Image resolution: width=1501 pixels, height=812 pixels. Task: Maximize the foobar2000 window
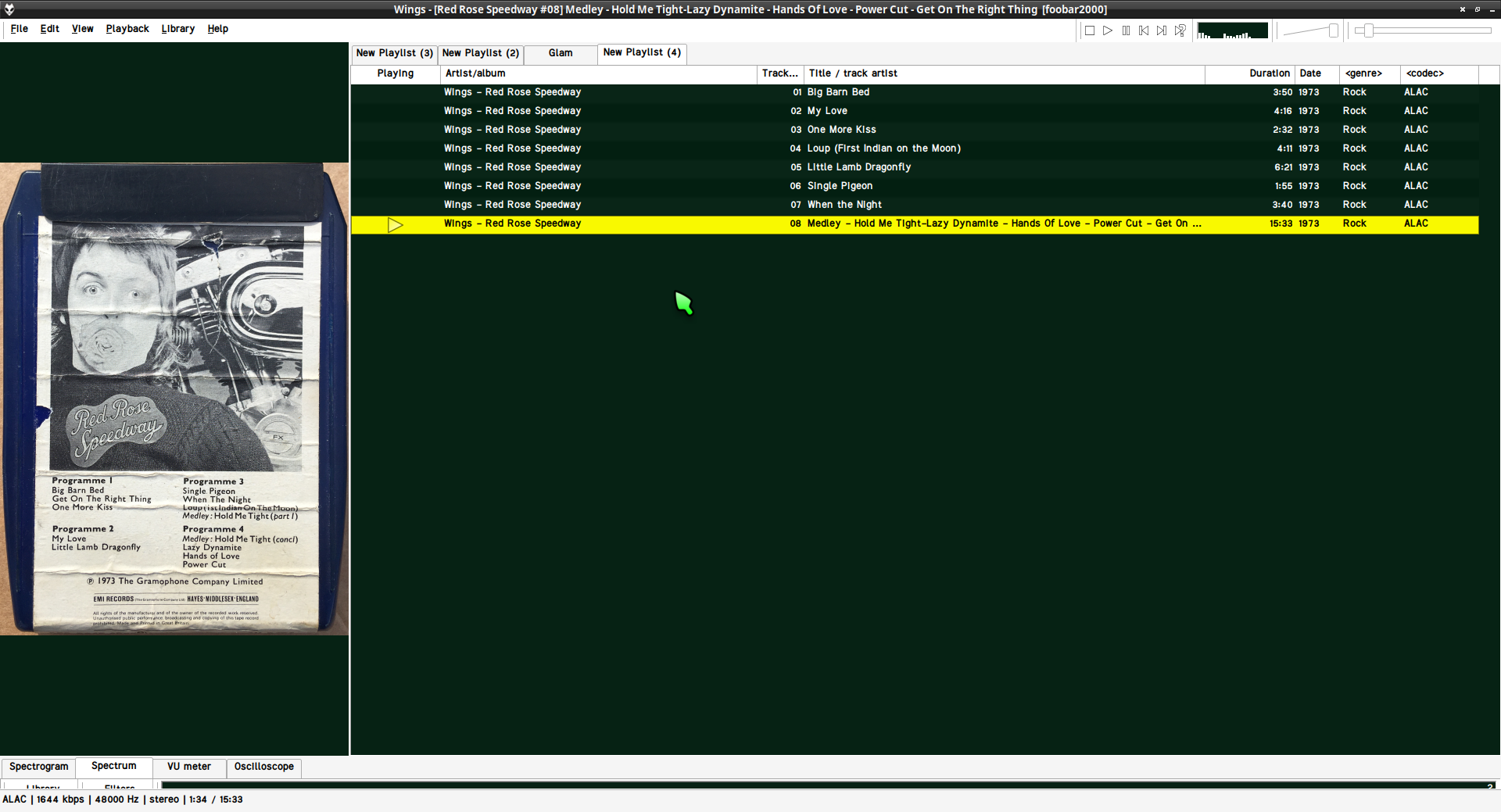coord(1478,9)
